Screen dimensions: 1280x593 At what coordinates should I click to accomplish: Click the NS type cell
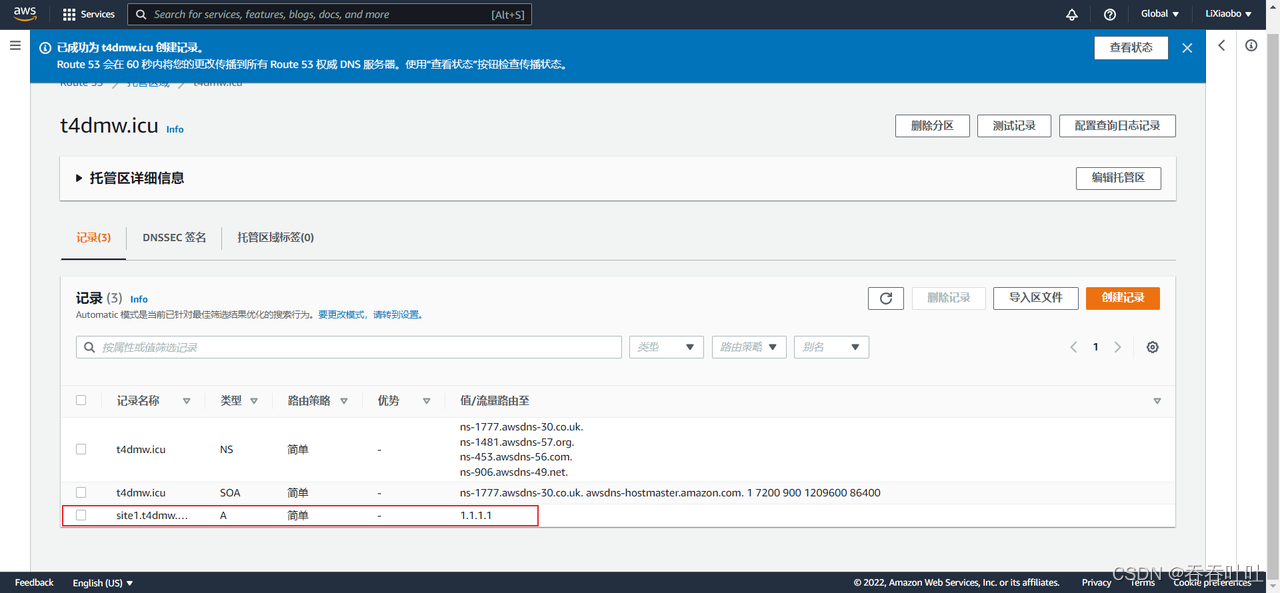click(x=227, y=450)
